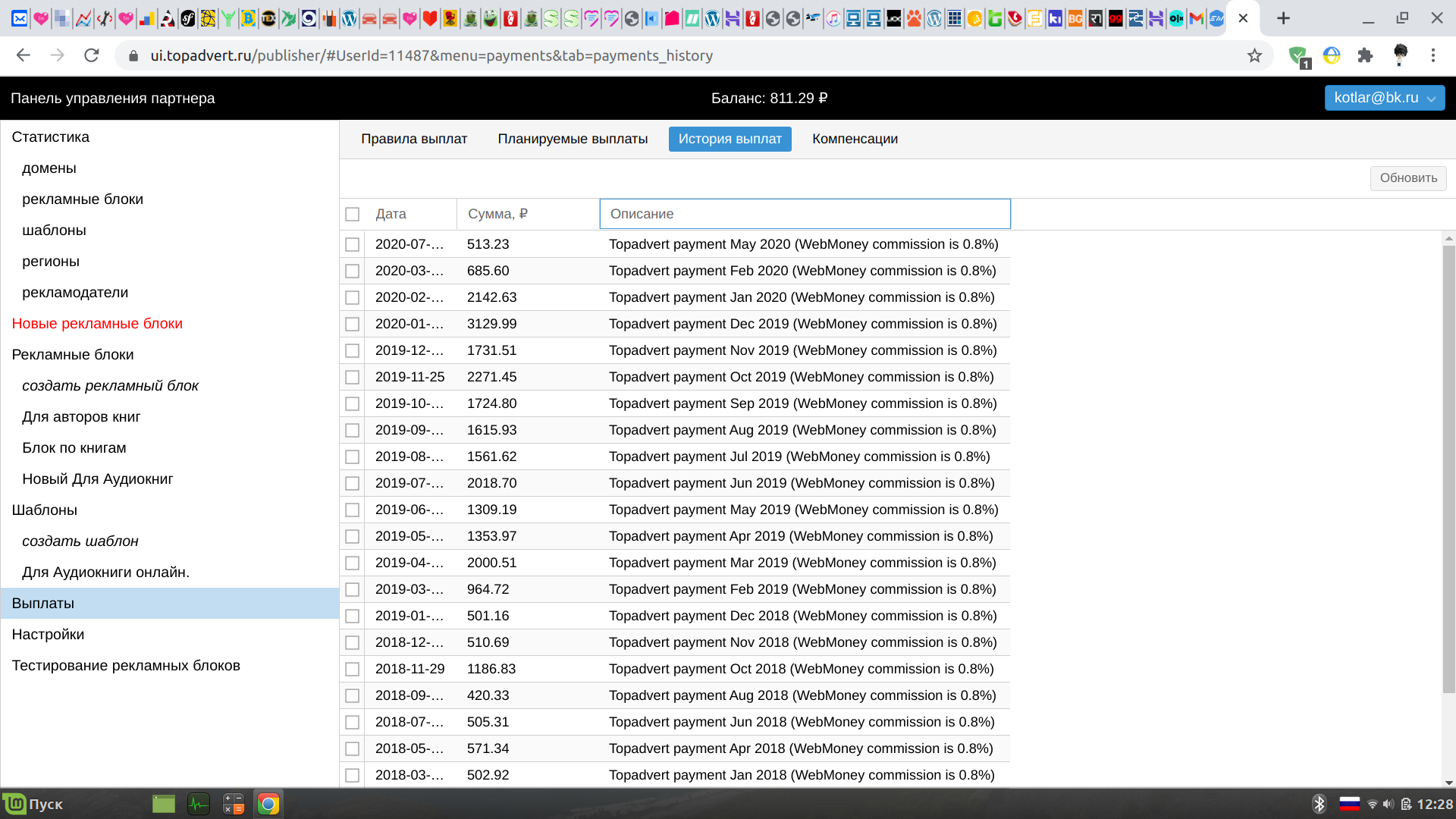The image size is (1456, 819).
Task: Click the Описание column header field
Action: 805,214
